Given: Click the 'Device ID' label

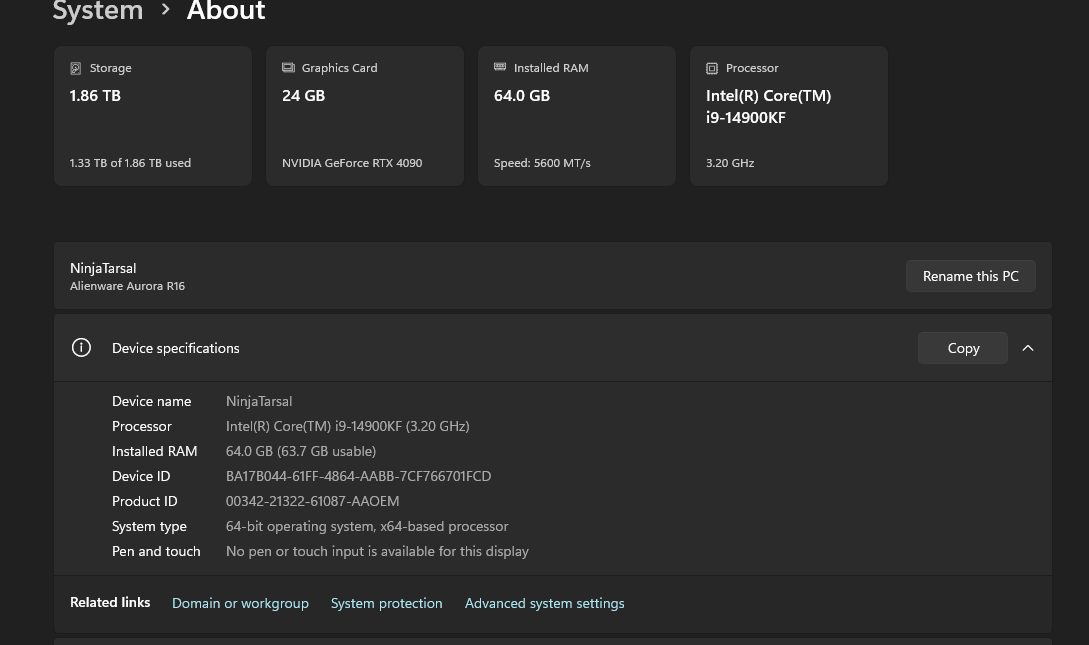Looking at the screenshot, I should pyautogui.click(x=141, y=476).
